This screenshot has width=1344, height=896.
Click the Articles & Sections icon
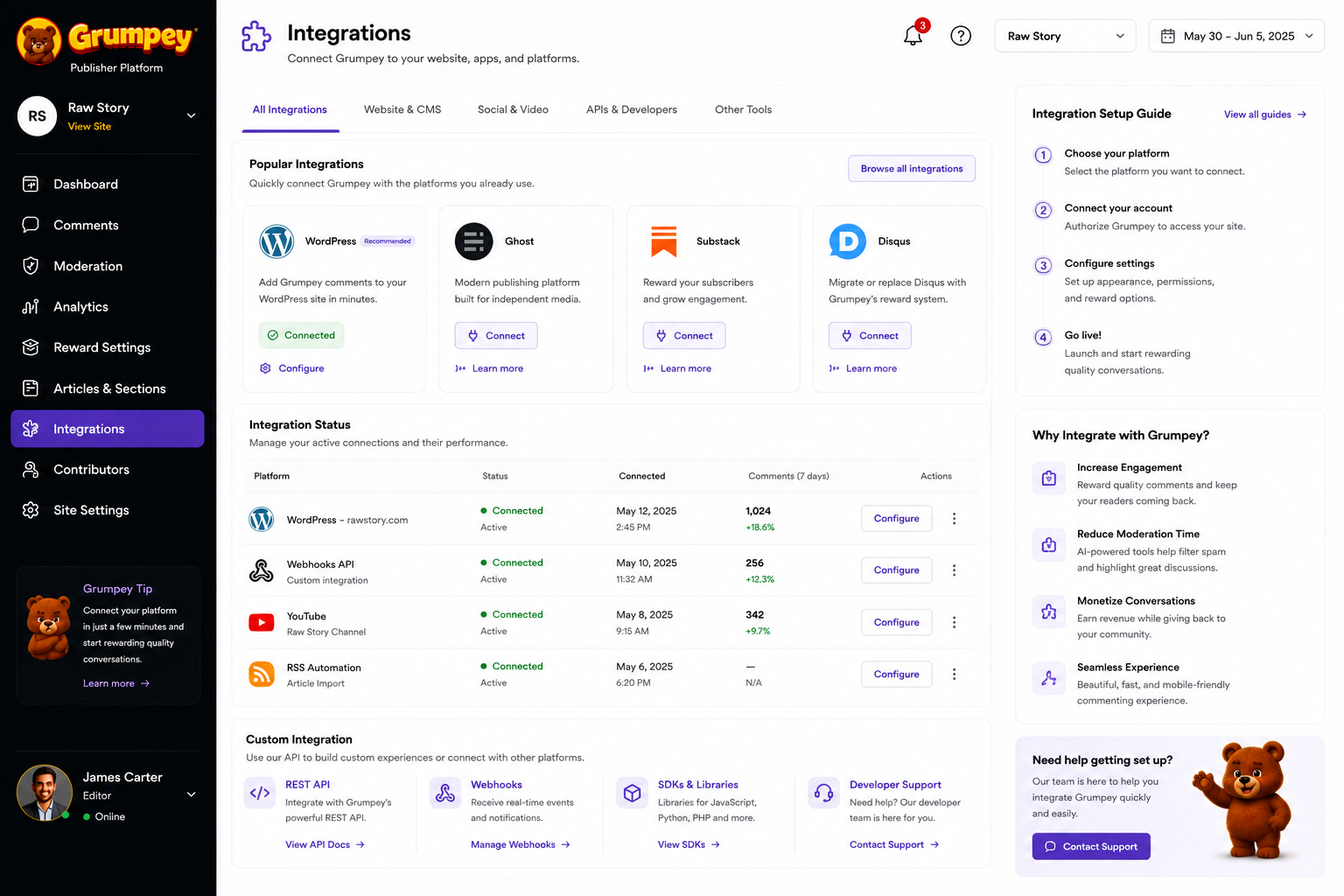31,388
